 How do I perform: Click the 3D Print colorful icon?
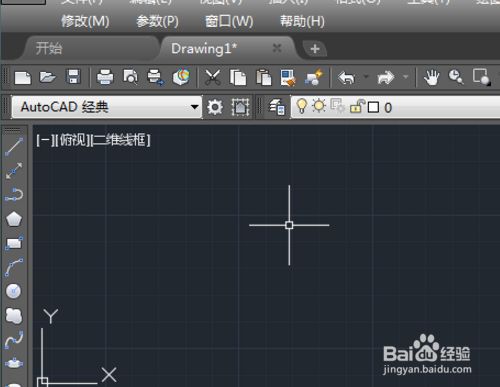point(181,77)
